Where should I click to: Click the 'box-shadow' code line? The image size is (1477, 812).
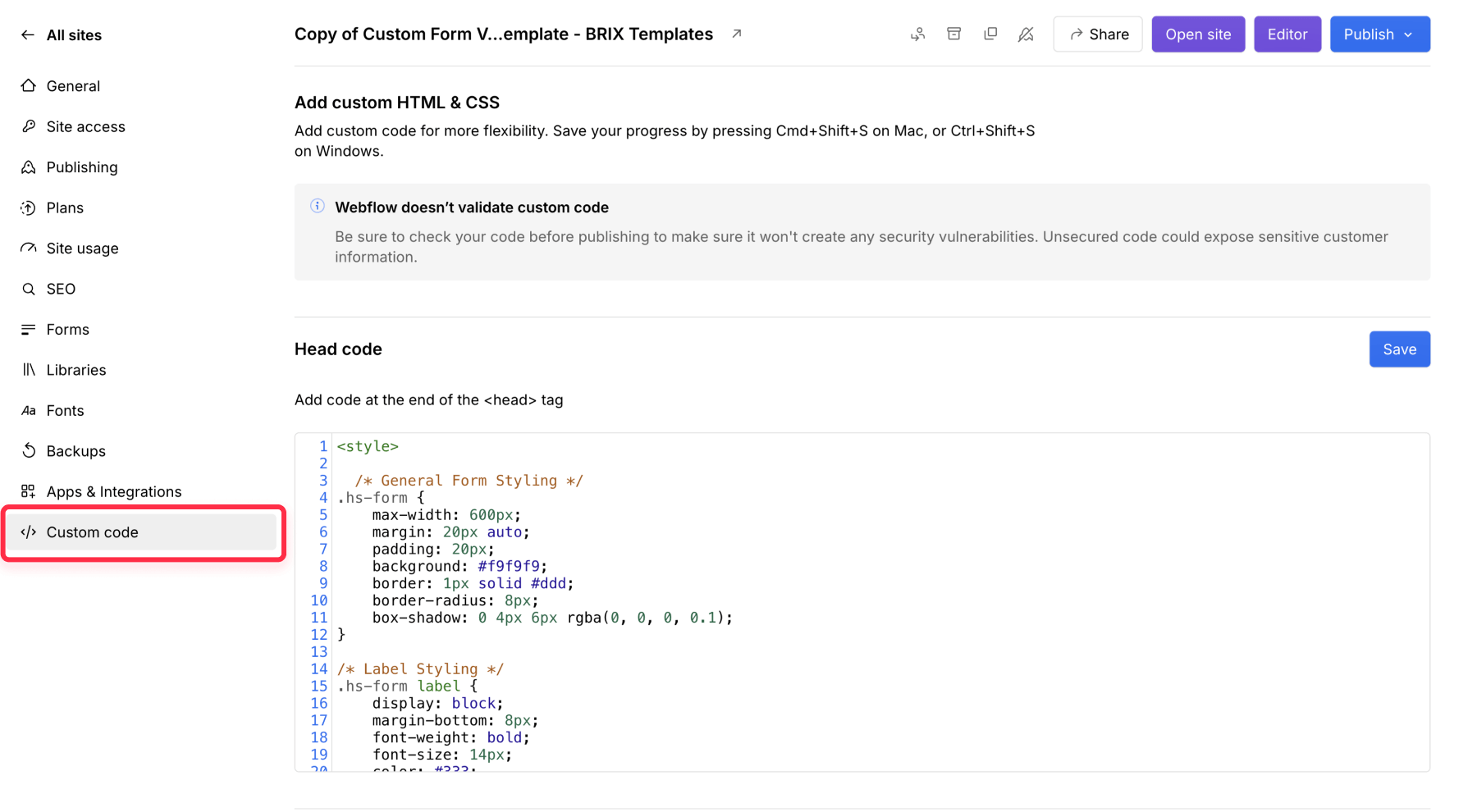coord(552,618)
